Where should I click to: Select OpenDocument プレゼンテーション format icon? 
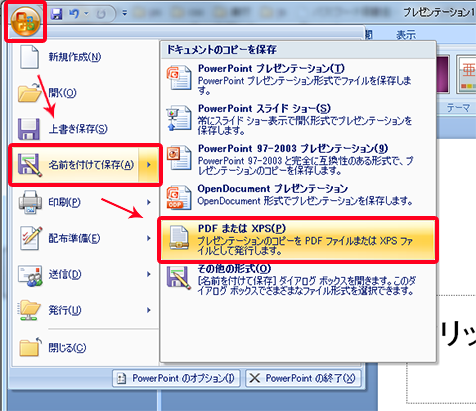pos(179,198)
